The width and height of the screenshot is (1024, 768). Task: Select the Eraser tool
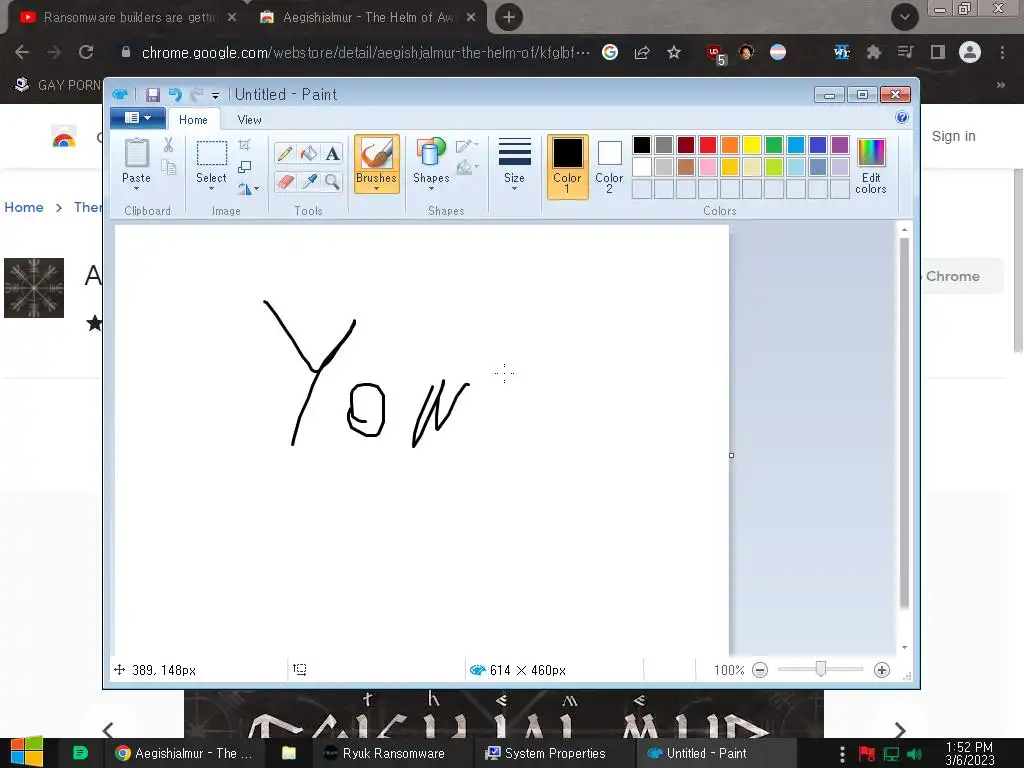285,181
